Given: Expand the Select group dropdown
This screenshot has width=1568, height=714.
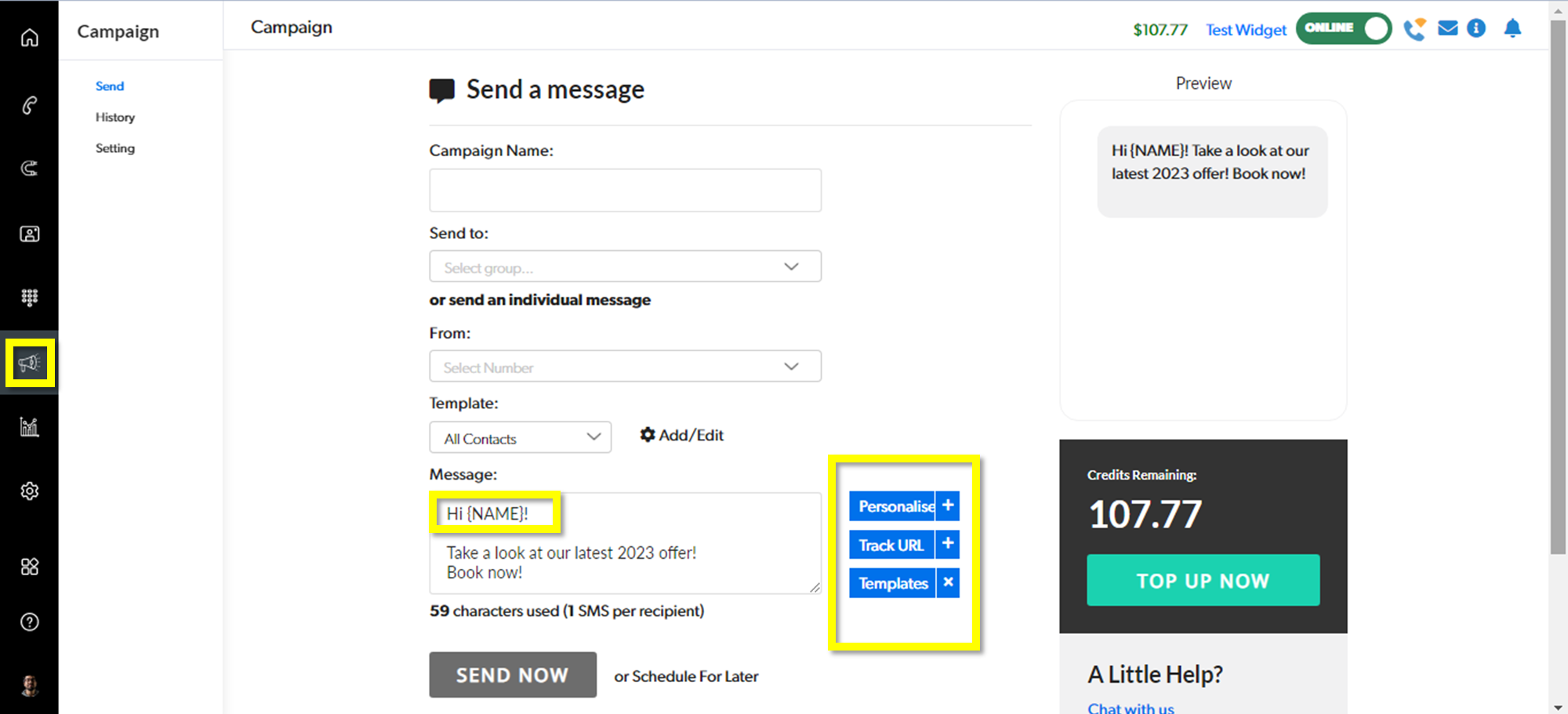Looking at the screenshot, I should click(x=625, y=266).
